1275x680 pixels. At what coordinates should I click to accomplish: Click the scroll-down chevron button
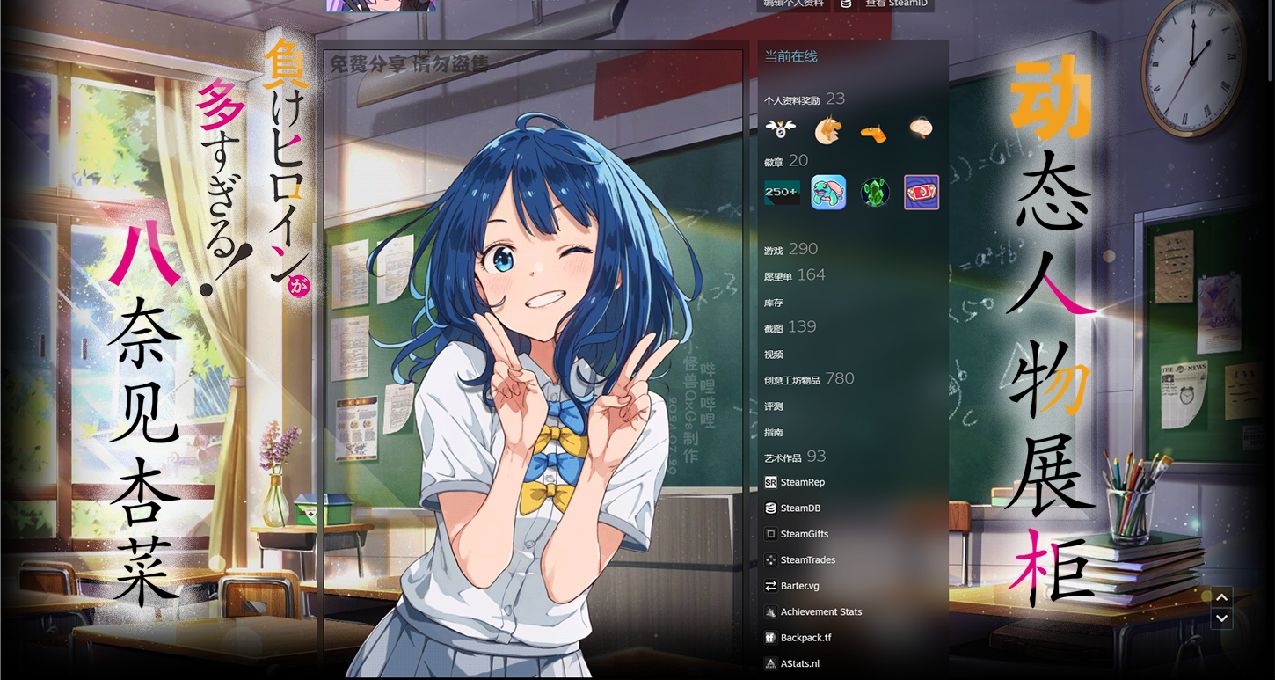coord(1222,619)
